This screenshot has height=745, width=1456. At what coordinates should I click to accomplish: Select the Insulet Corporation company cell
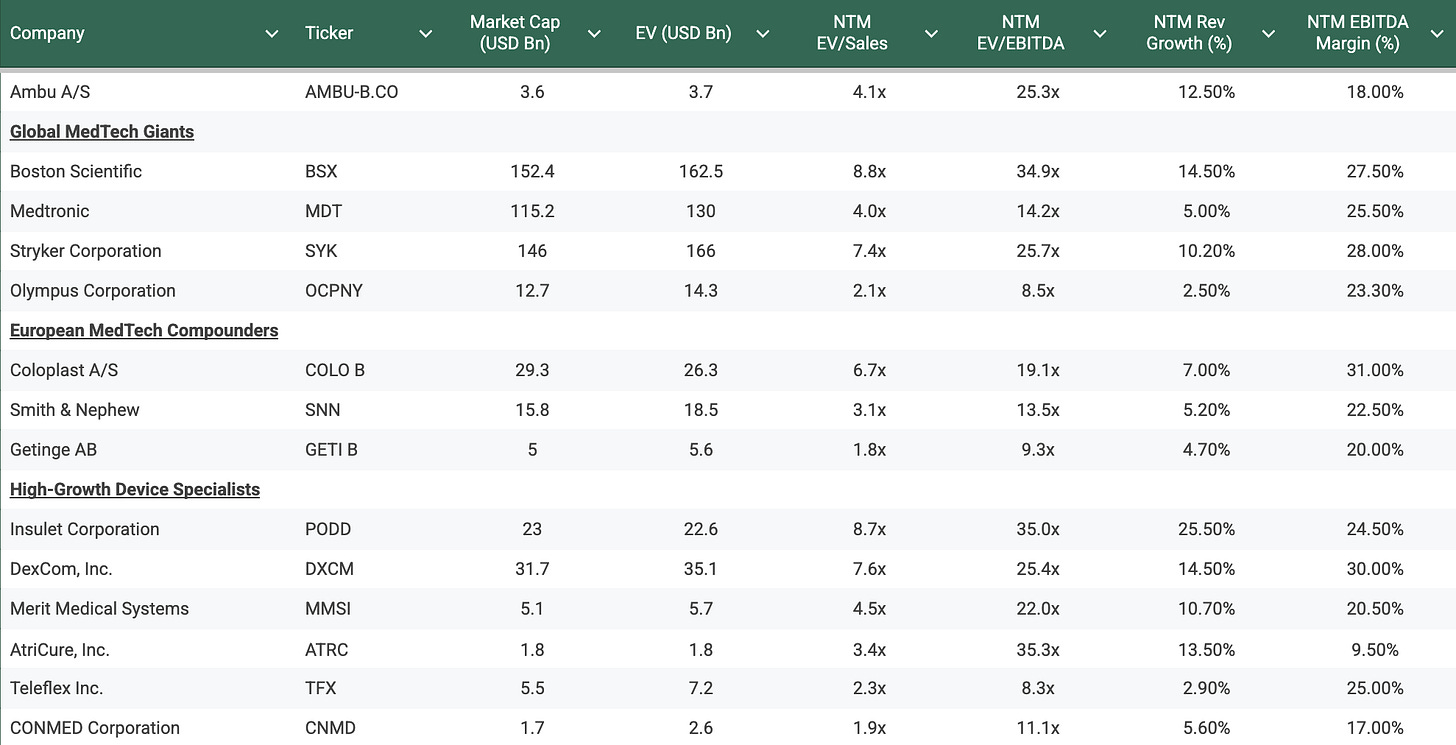(85, 529)
